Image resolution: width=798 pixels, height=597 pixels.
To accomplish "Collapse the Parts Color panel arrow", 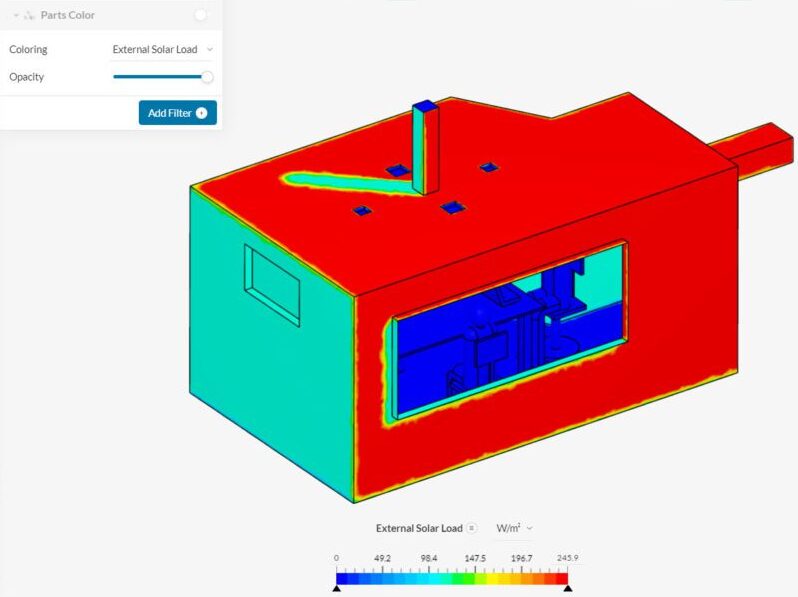I will 16,16.
